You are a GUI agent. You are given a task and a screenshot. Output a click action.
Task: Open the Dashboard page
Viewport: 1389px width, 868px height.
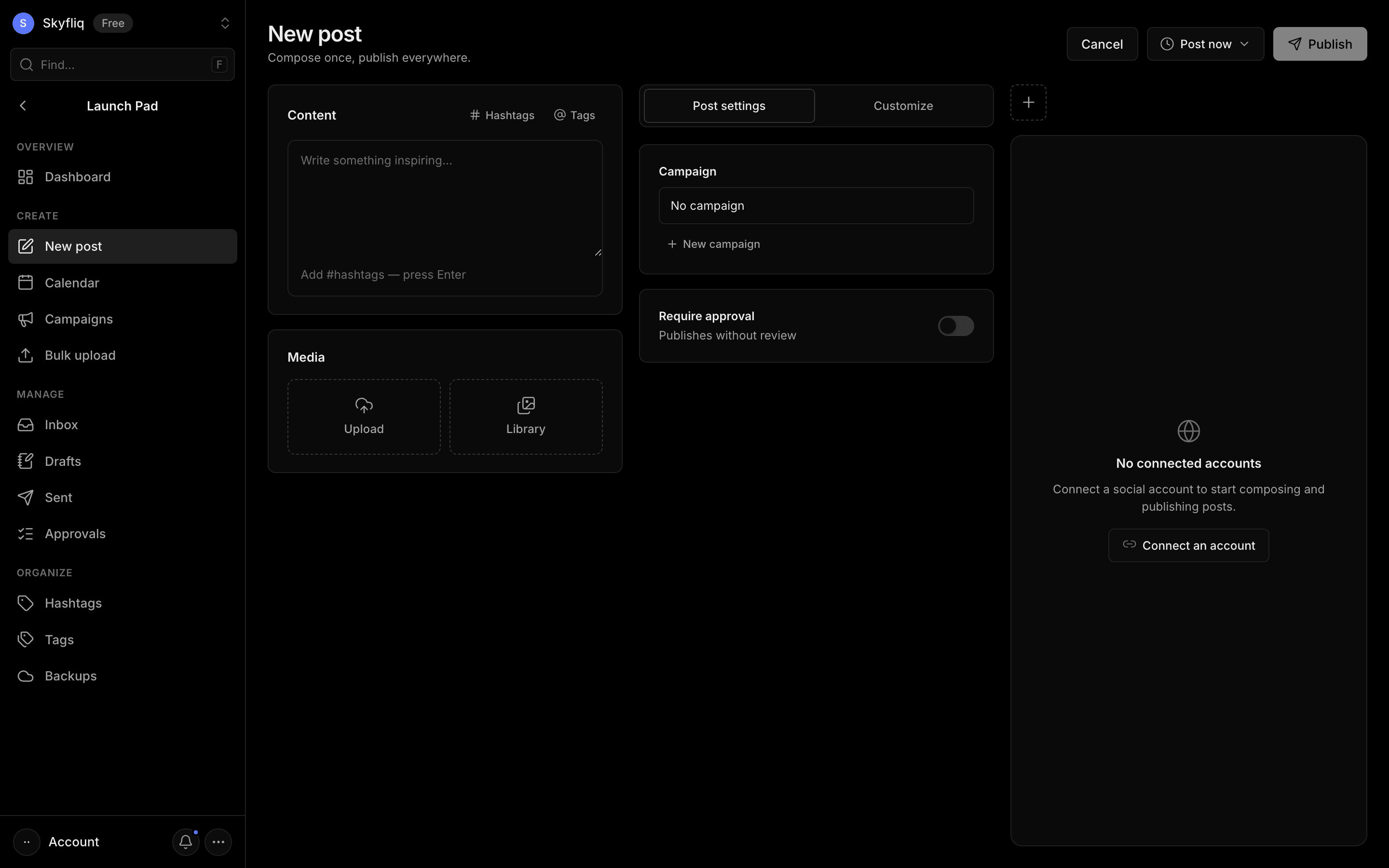(x=122, y=177)
